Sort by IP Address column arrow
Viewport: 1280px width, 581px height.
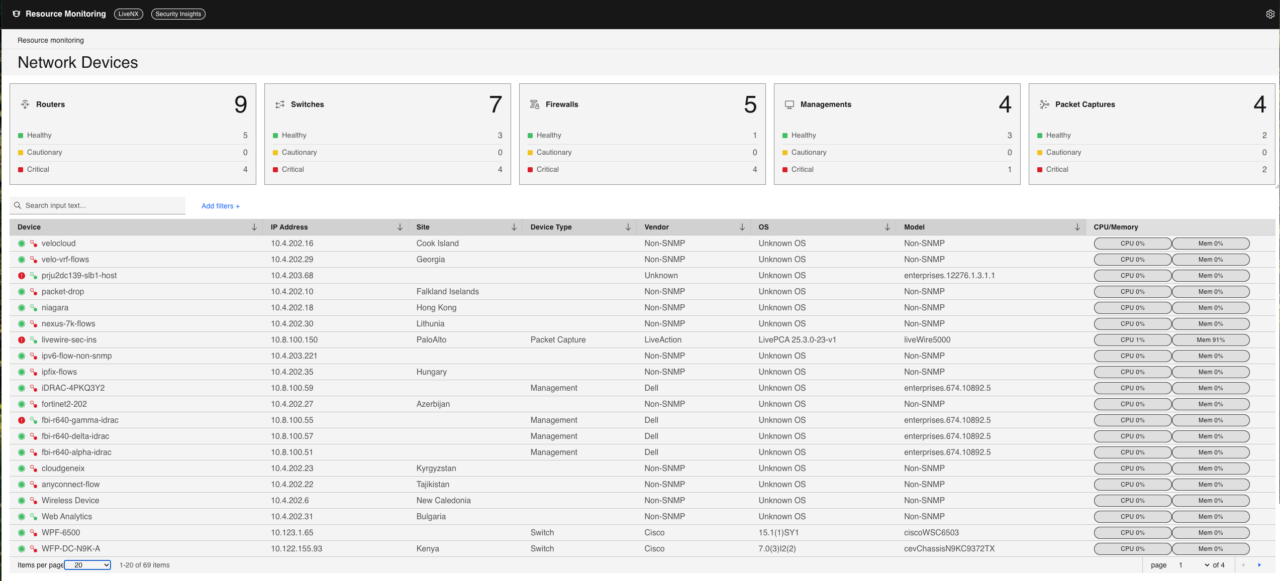401,227
